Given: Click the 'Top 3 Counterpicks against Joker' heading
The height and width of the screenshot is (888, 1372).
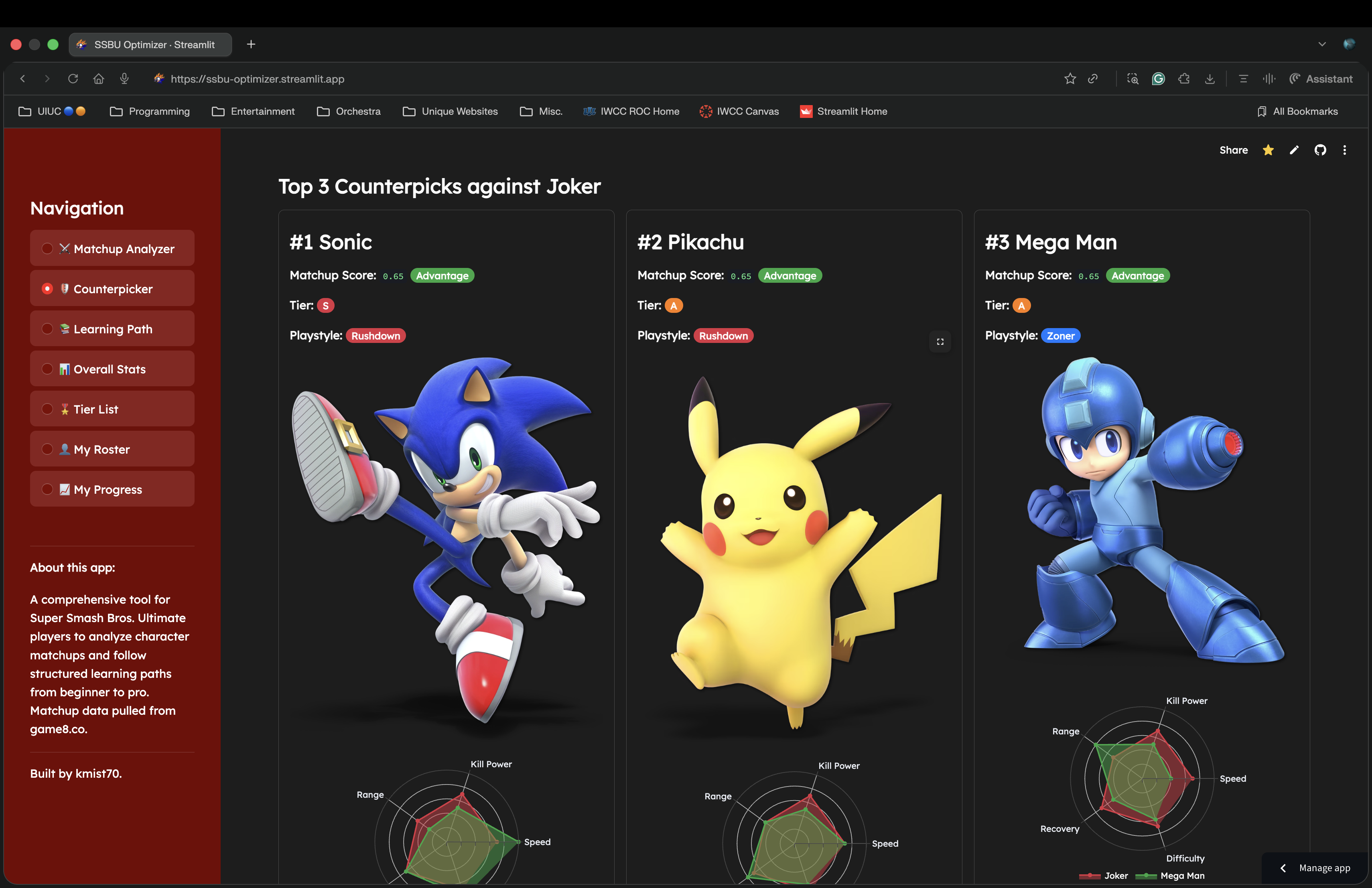Looking at the screenshot, I should click(x=439, y=186).
